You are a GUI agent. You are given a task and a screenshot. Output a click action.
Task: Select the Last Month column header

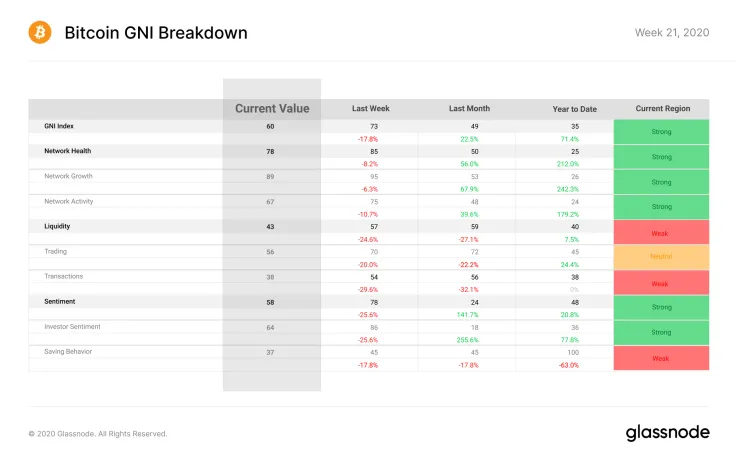(469, 108)
